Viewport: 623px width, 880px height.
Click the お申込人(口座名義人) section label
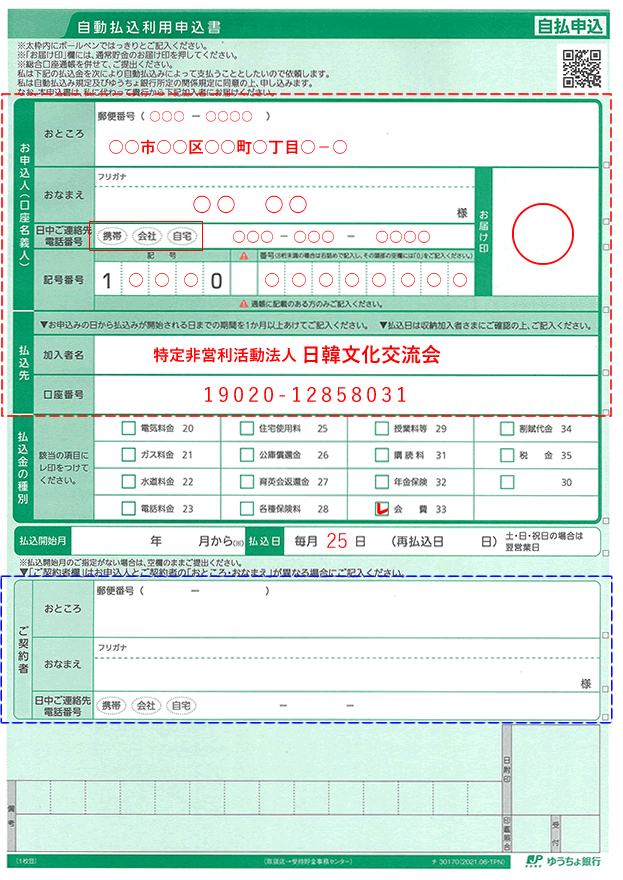(x=24, y=204)
